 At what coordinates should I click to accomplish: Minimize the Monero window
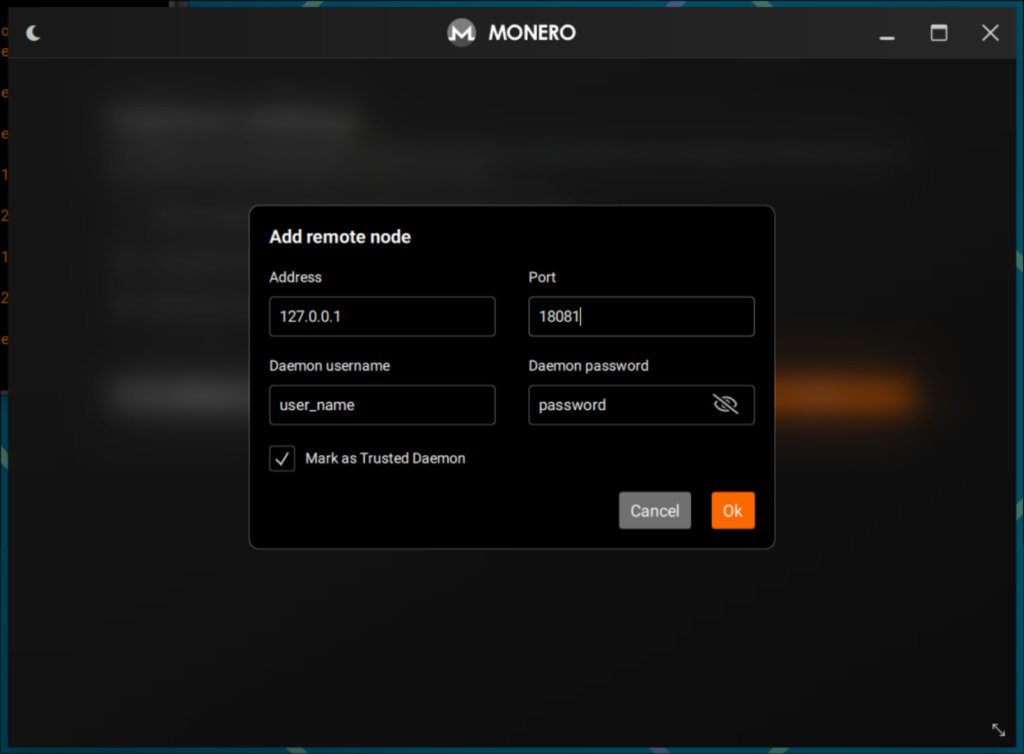pyautogui.click(x=887, y=33)
